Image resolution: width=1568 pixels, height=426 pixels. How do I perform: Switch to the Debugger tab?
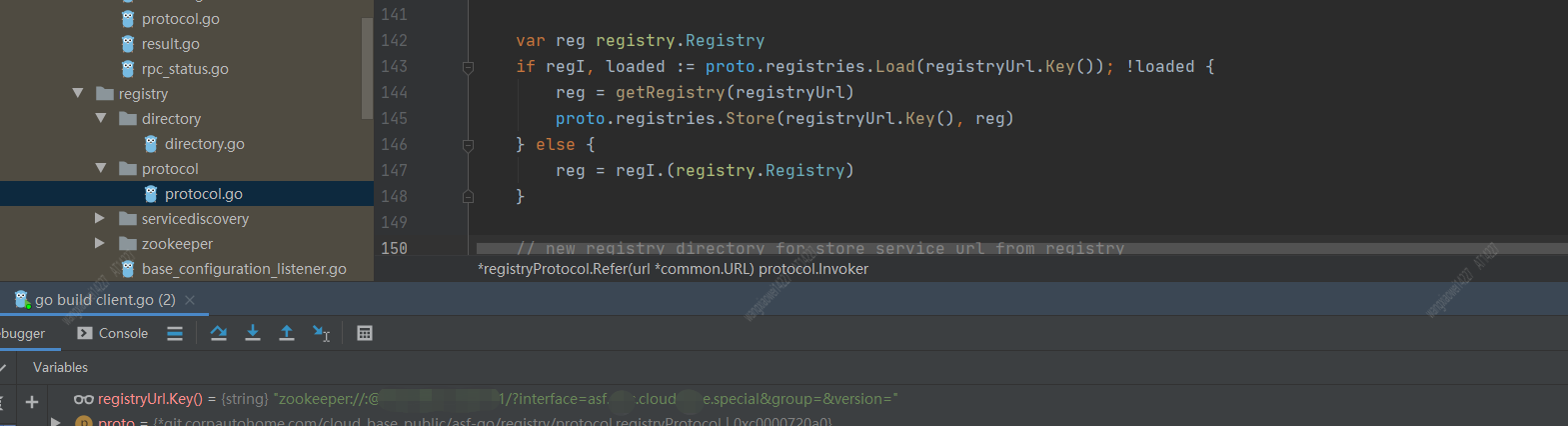22,333
